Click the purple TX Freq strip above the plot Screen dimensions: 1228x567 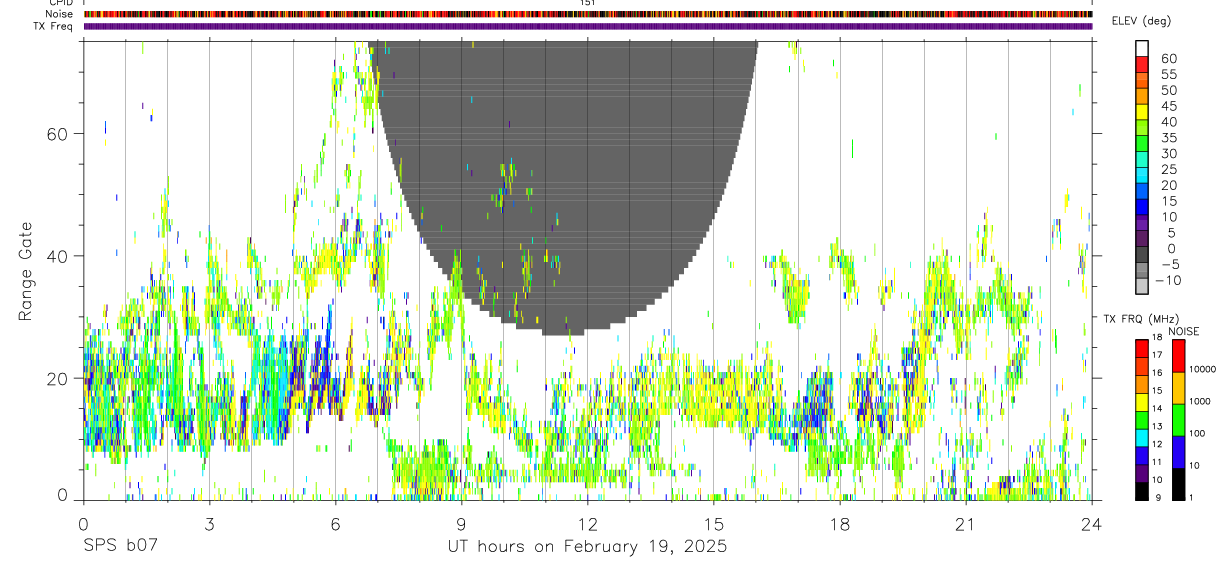[x=587, y=26]
